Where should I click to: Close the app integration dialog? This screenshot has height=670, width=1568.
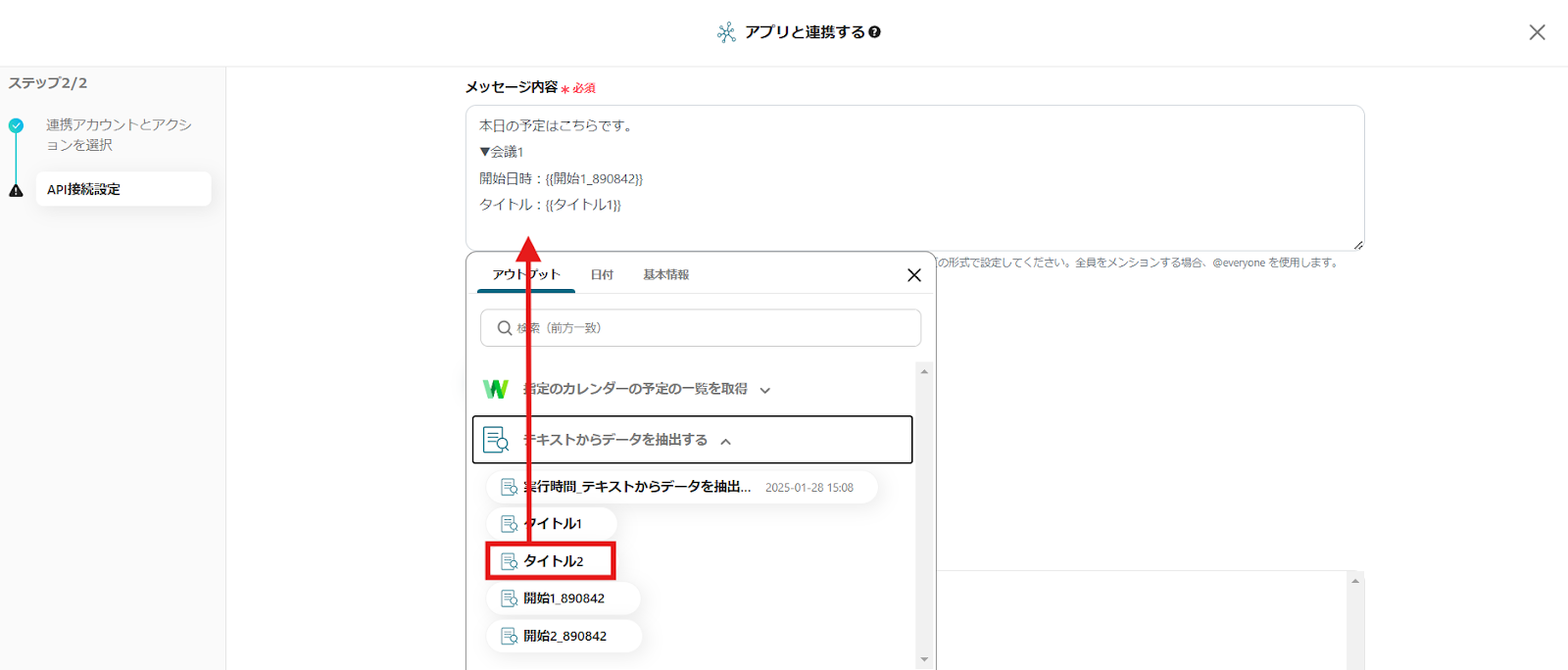pyautogui.click(x=1537, y=32)
